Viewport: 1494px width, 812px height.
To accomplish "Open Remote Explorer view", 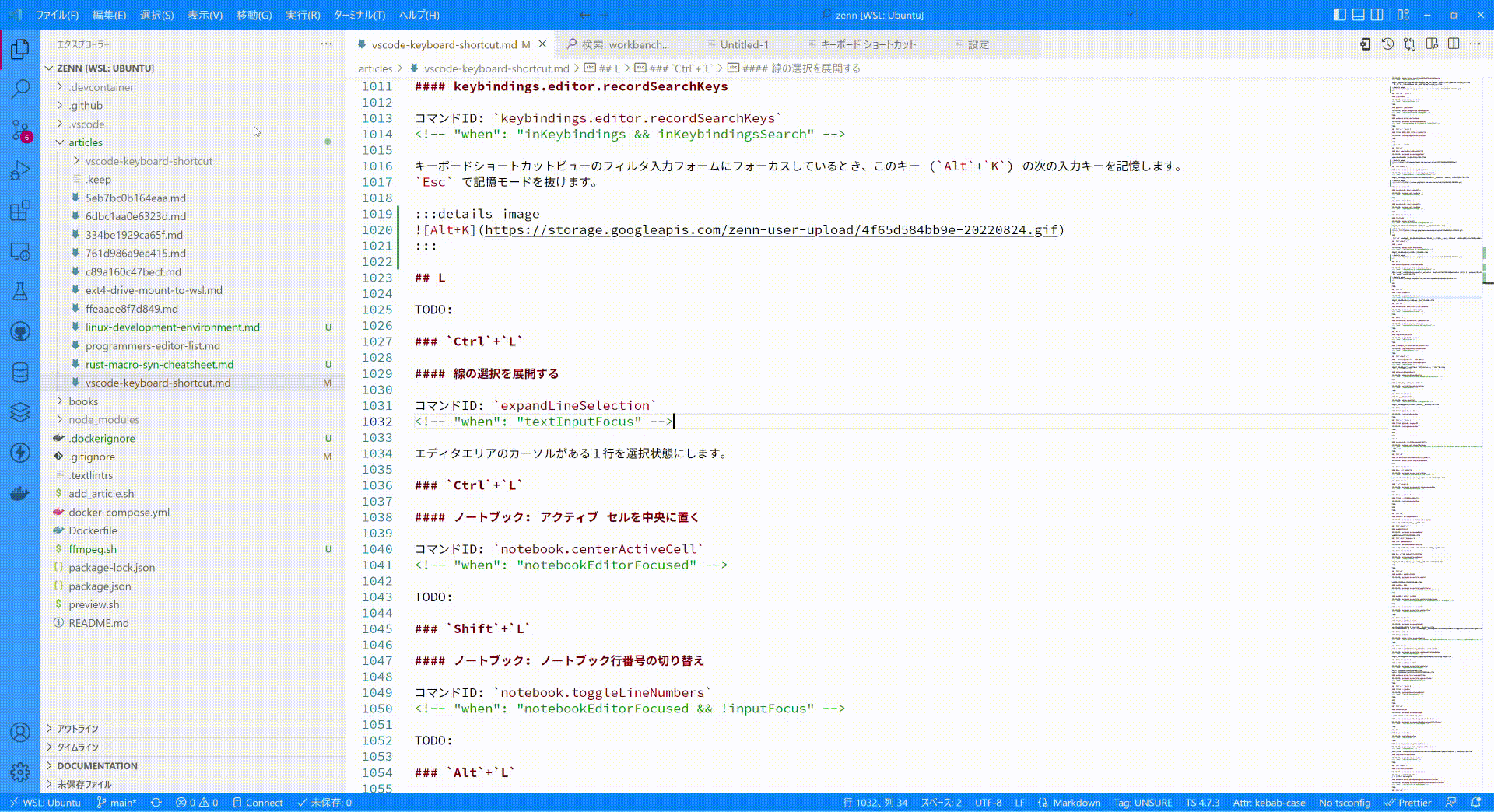I will pos(20,251).
